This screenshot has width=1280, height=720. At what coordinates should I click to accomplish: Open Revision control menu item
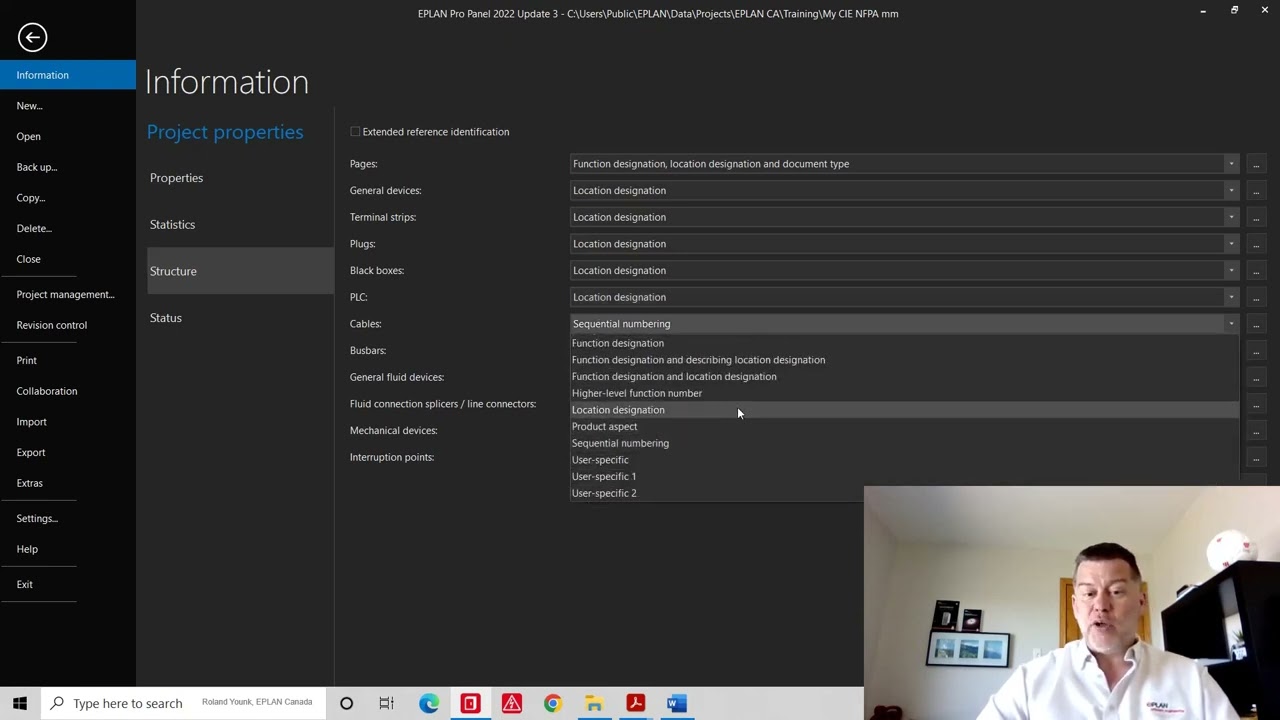[68, 325]
